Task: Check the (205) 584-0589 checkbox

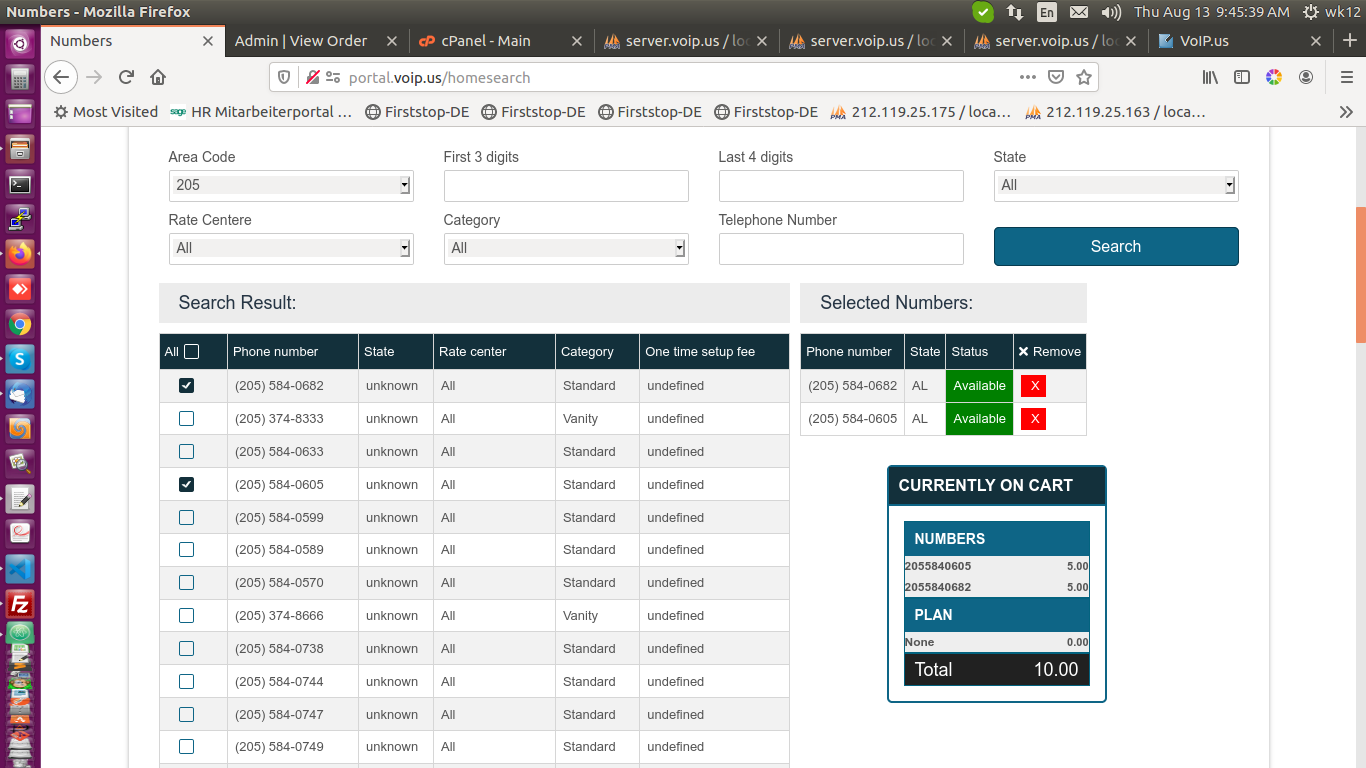Action: coord(186,549)
